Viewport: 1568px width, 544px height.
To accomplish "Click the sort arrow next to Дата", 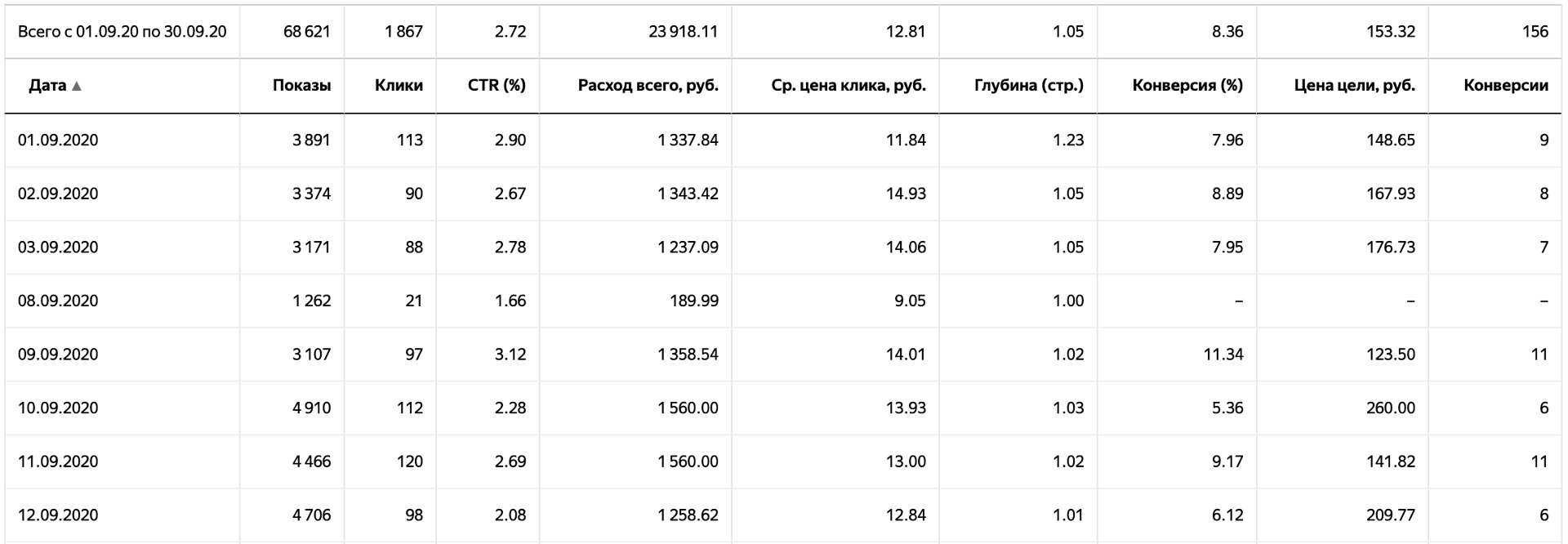I will coord(77,86).
